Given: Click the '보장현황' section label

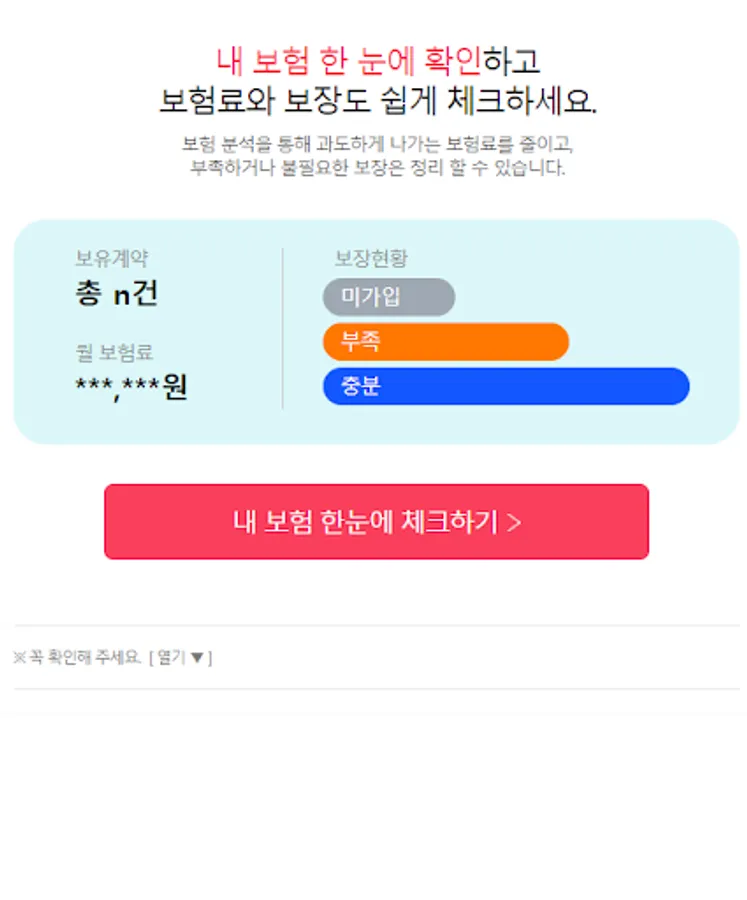Looking at the screenshot, I should point(371,259).
